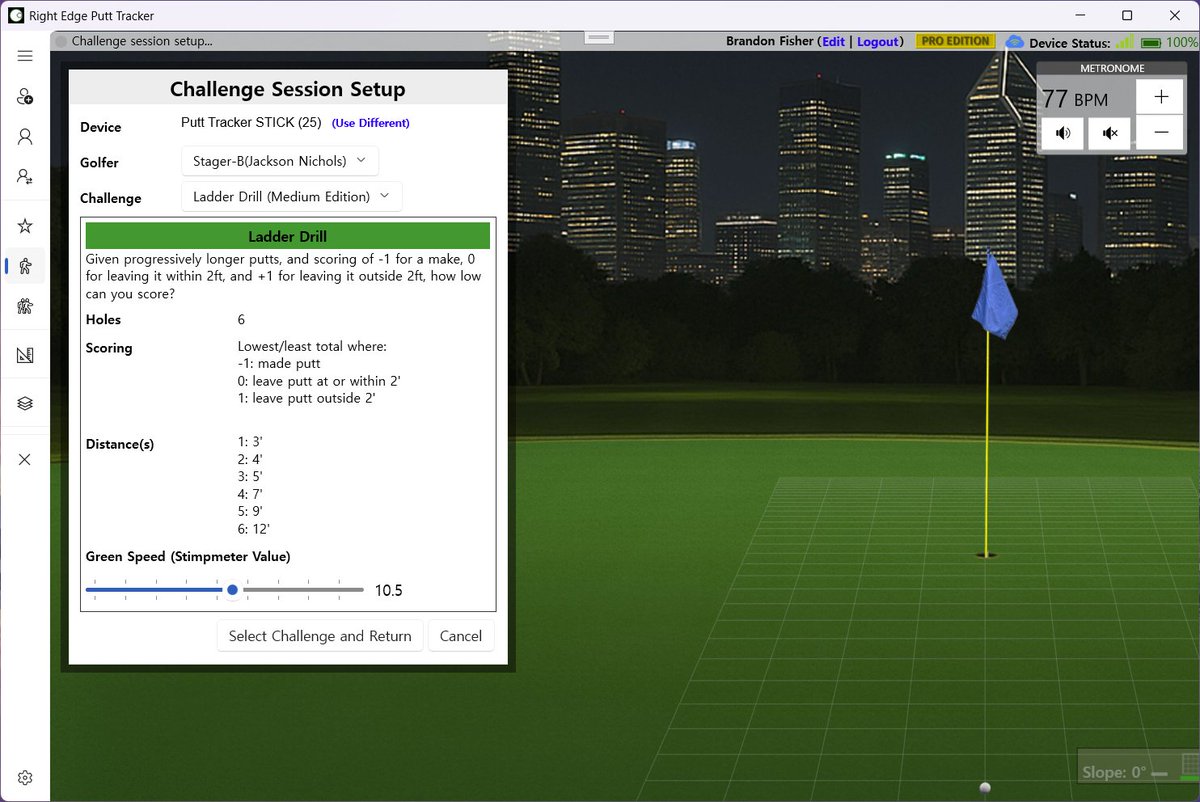Click the Device Status label
Image resolution: width=1200 pixels, height=802 pixels.
pos(1069,43)
